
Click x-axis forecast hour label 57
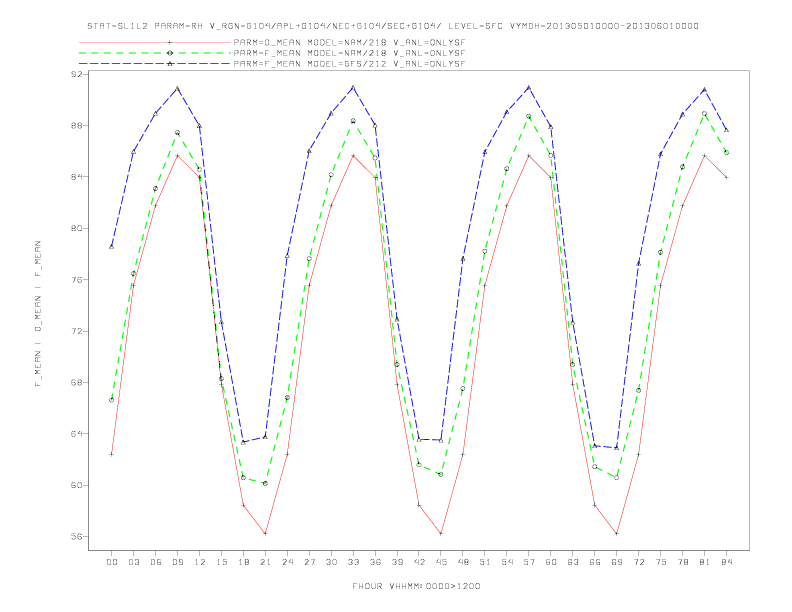click(529, 562)
